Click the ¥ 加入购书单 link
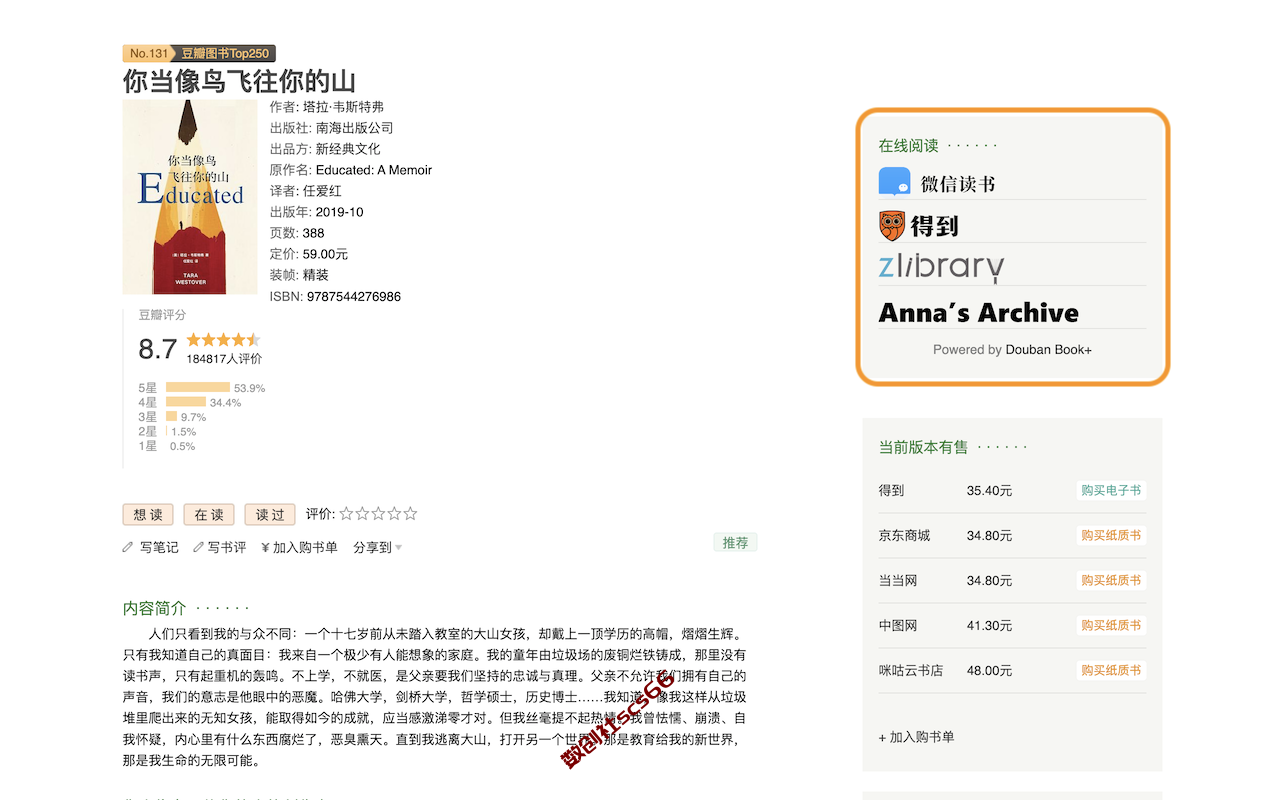 299,547
